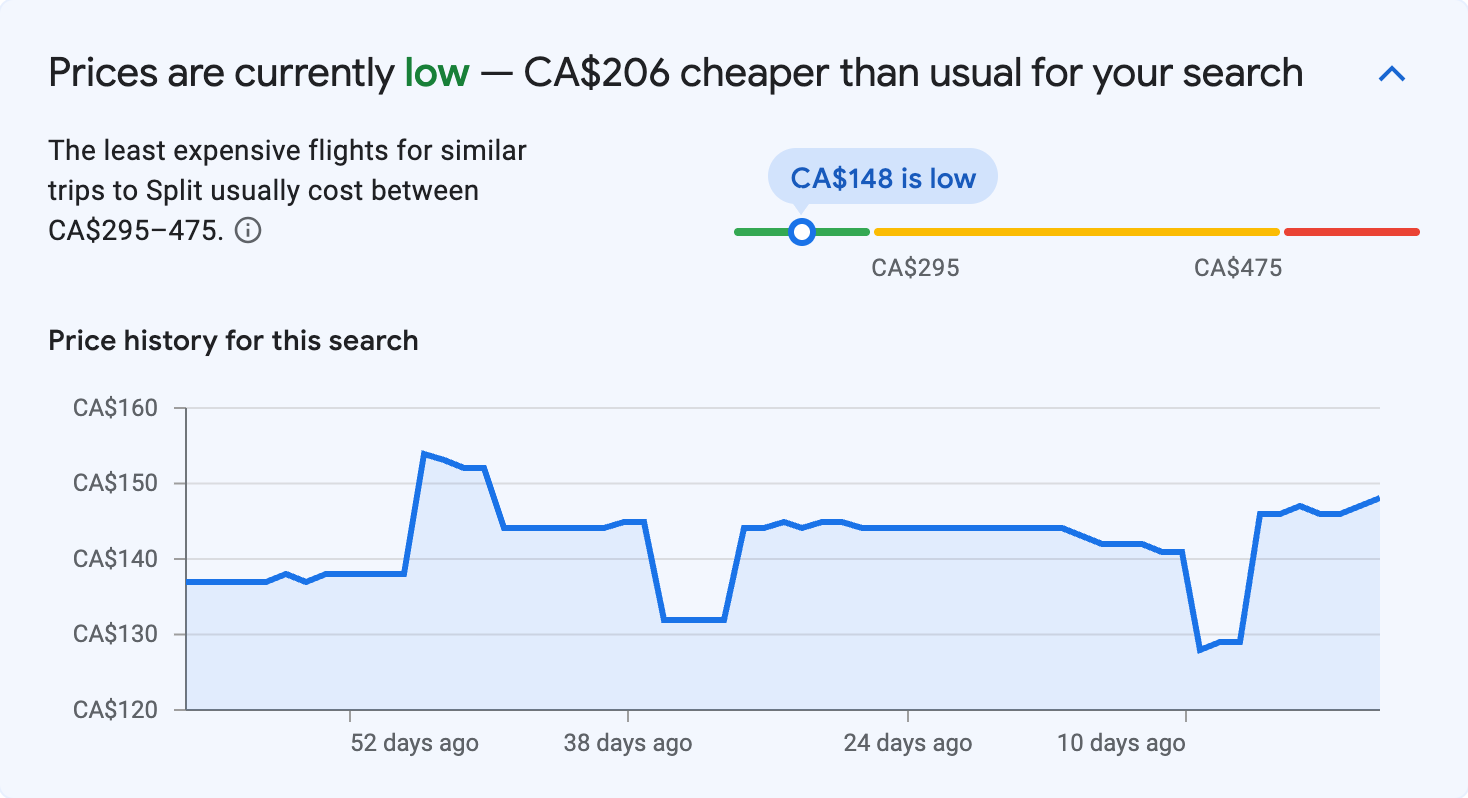This screenshot has width=1468, height=798.
Task: Click the green word "low" in the headline
Action: point(437,73)
